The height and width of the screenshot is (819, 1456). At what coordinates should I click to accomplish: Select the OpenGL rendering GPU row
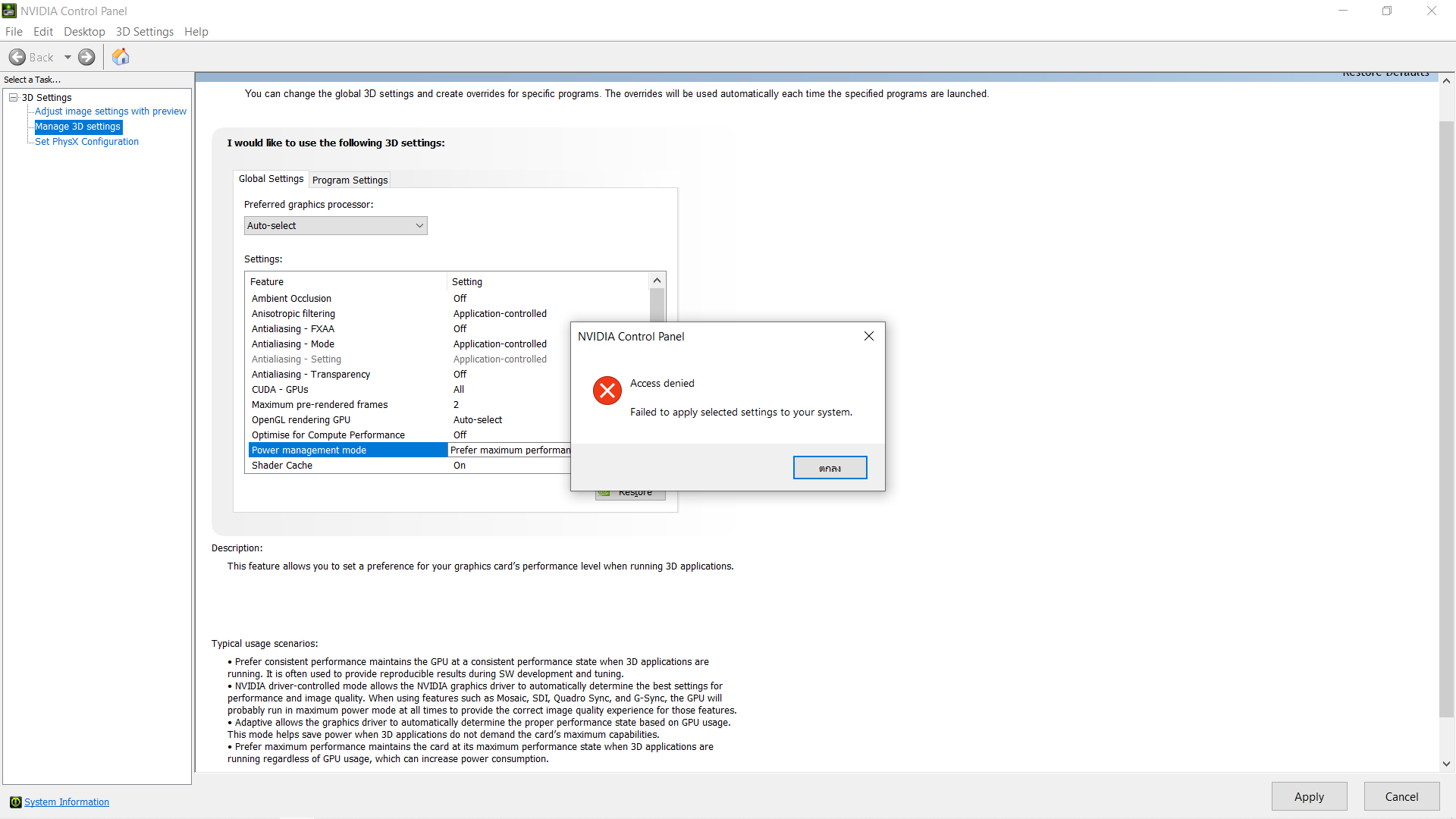[x=409, y=420]
